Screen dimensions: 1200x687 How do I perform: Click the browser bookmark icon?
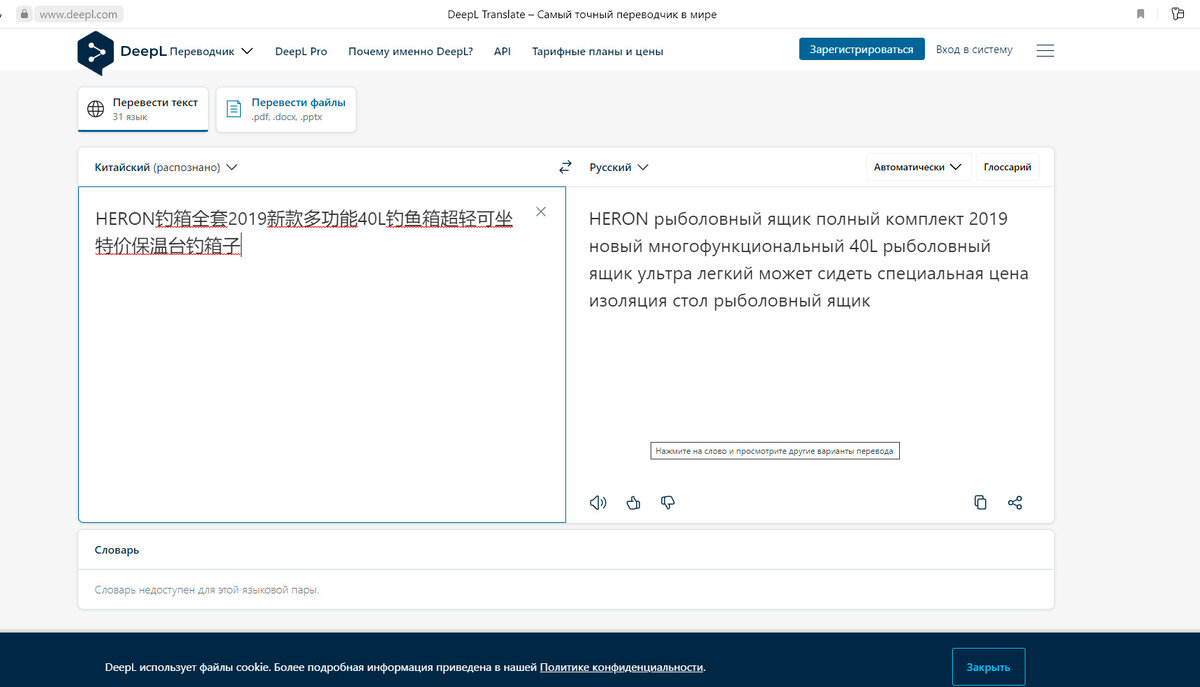(x=1141, y=14)
